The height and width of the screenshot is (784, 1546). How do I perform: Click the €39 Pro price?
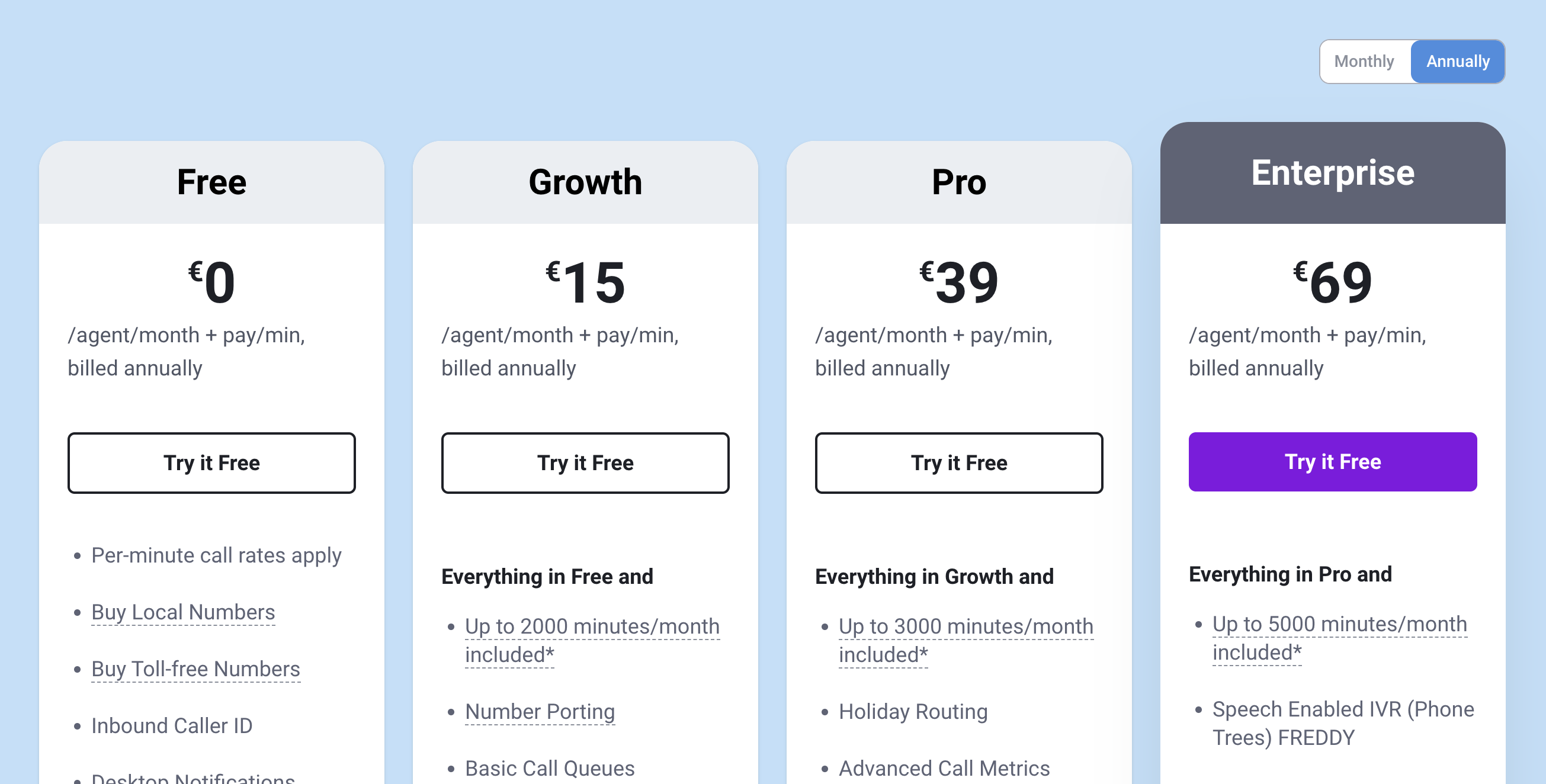click(x=958, y=282)
